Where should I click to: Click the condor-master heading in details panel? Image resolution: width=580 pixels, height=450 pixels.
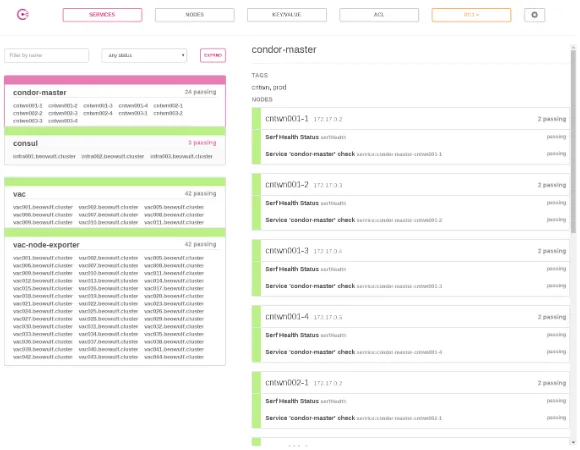tap(284, 50)
